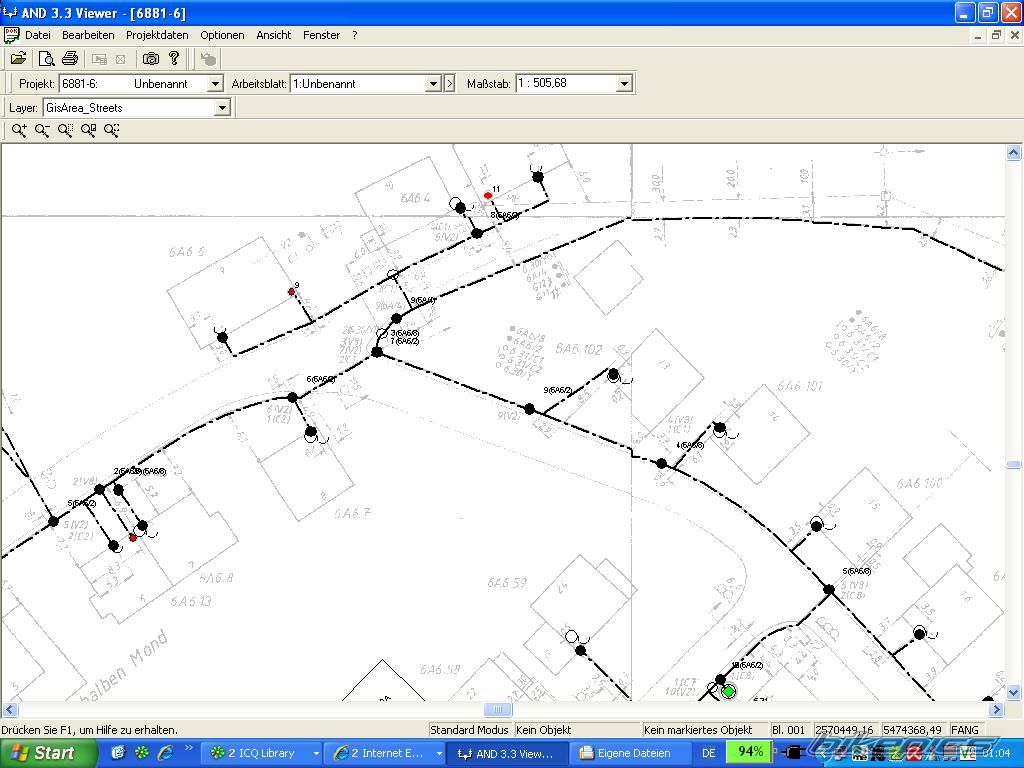Click the DE language indicator
This screenshot has width=1024, height=768.
[709, 753]
